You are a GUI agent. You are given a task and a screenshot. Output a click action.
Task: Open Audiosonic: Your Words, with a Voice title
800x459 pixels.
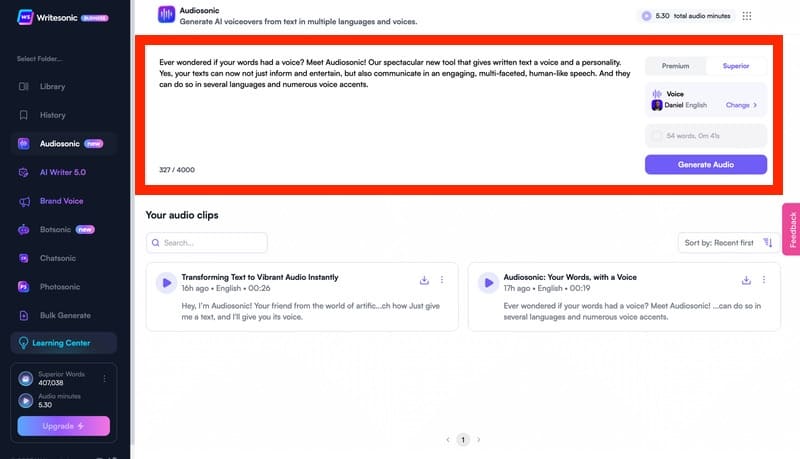tap(570, 277)
